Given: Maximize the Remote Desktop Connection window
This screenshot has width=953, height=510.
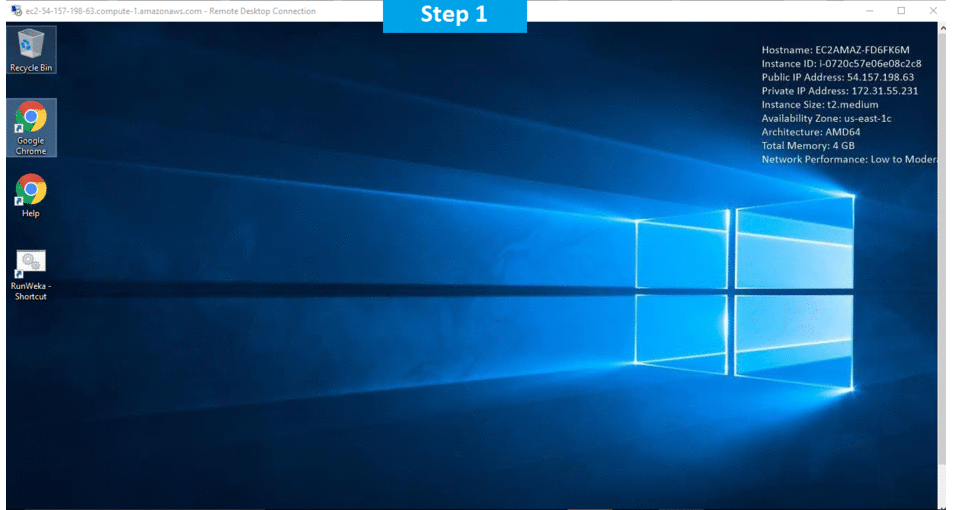Looking at the screenshot, I should 901,11.
